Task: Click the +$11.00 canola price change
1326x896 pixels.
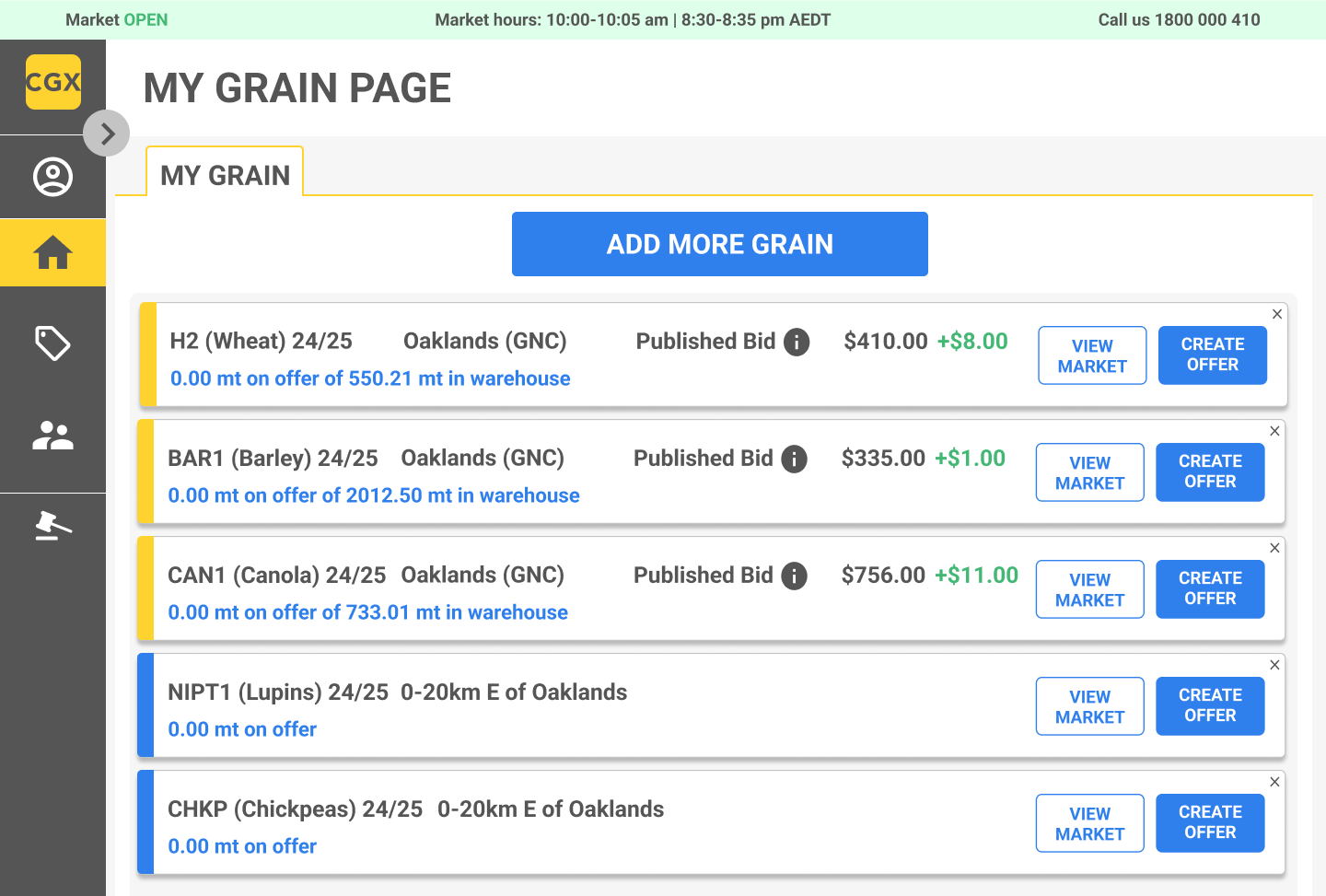Action: pyautogui.click(x=976, y=576)
